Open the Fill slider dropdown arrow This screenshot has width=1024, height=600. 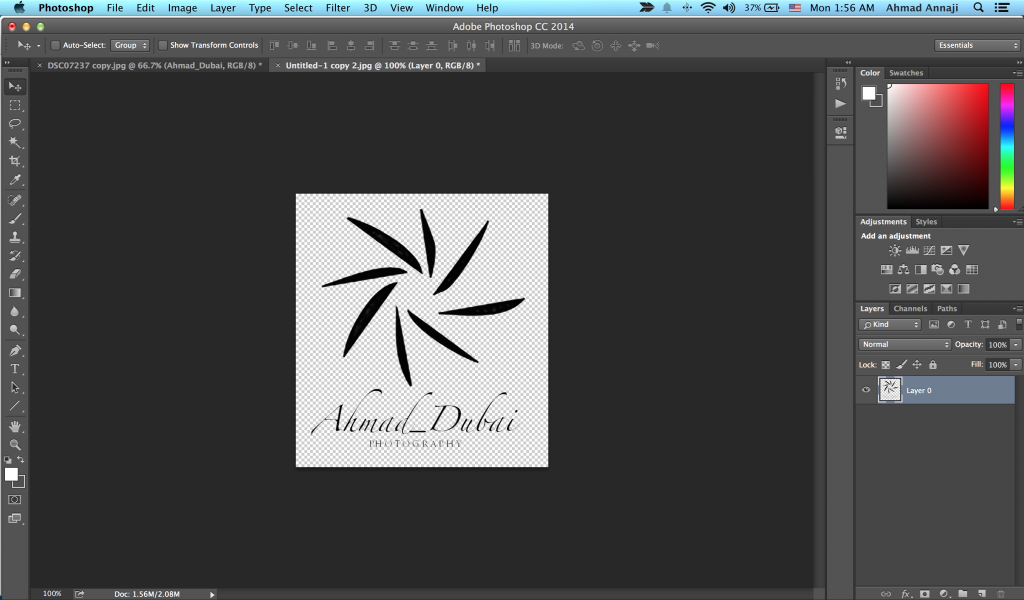1016,365
